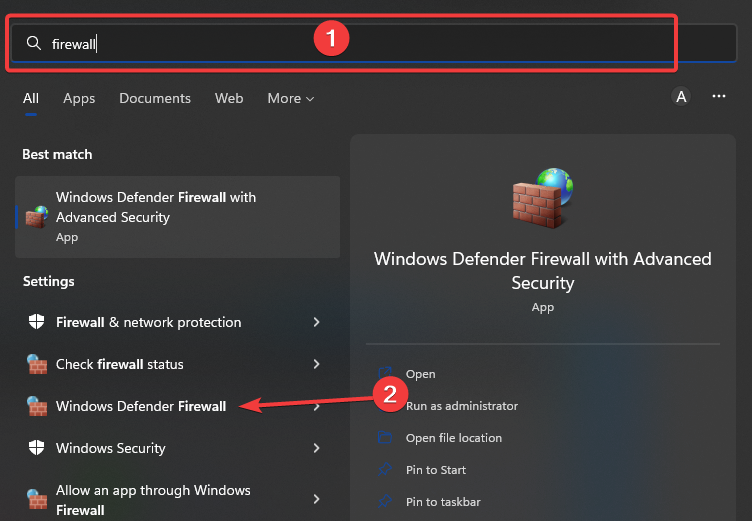Click firewall icon beside Allow an app through Windows Firewall
Image resolution: width=752 pixels, height=521 pixels.
click(36, 499)
